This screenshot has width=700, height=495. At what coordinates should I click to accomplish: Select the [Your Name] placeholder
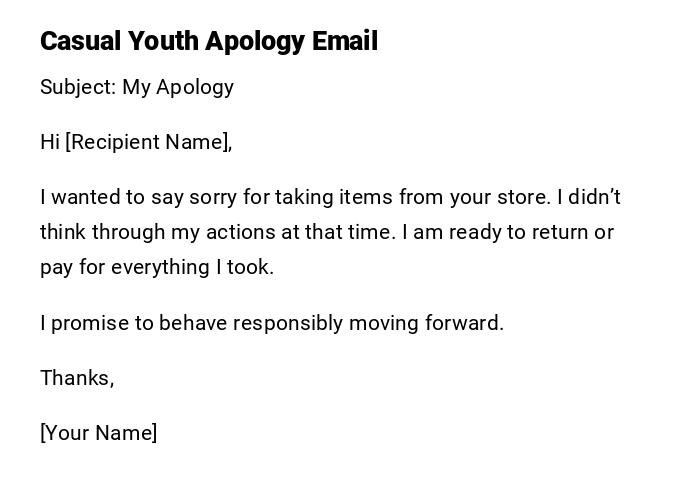coord(98,433)
